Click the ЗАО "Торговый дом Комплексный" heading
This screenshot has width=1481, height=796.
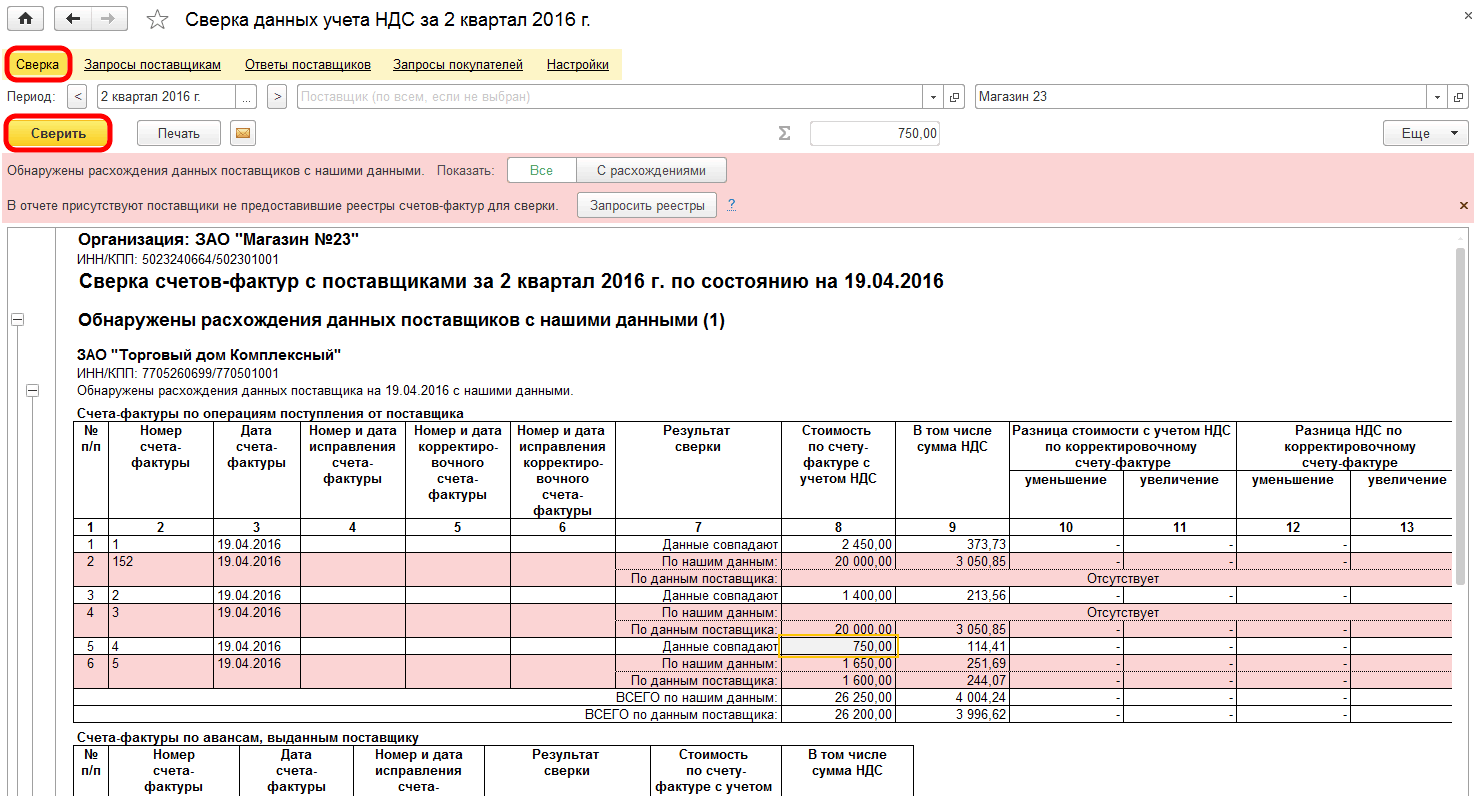coord(209,354)
